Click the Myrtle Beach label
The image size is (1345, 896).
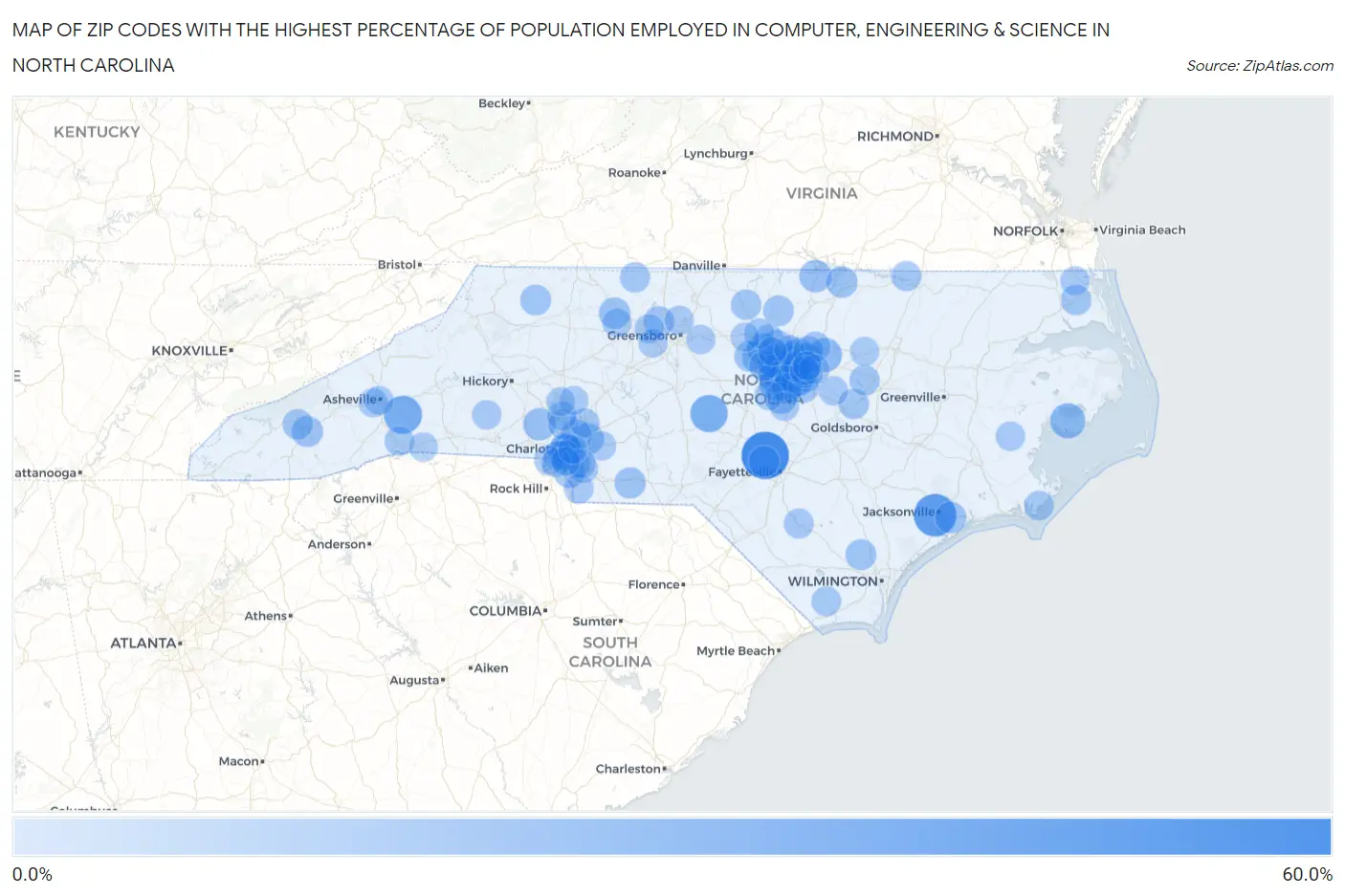[736, 651]
